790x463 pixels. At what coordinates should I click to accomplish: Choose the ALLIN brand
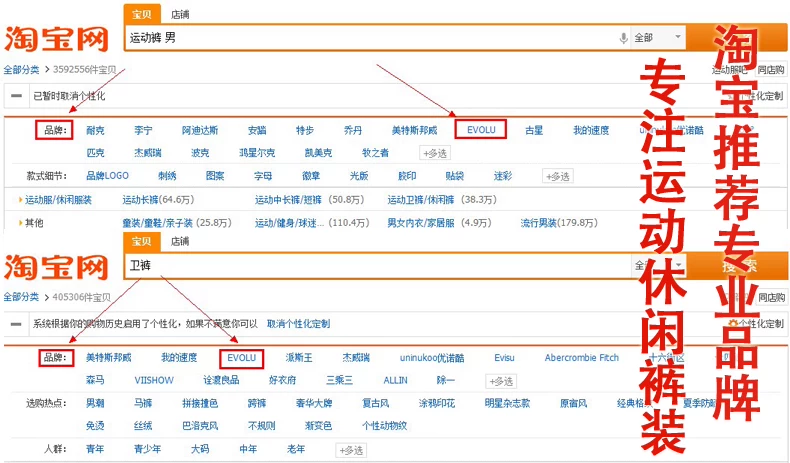pos(396,380)
